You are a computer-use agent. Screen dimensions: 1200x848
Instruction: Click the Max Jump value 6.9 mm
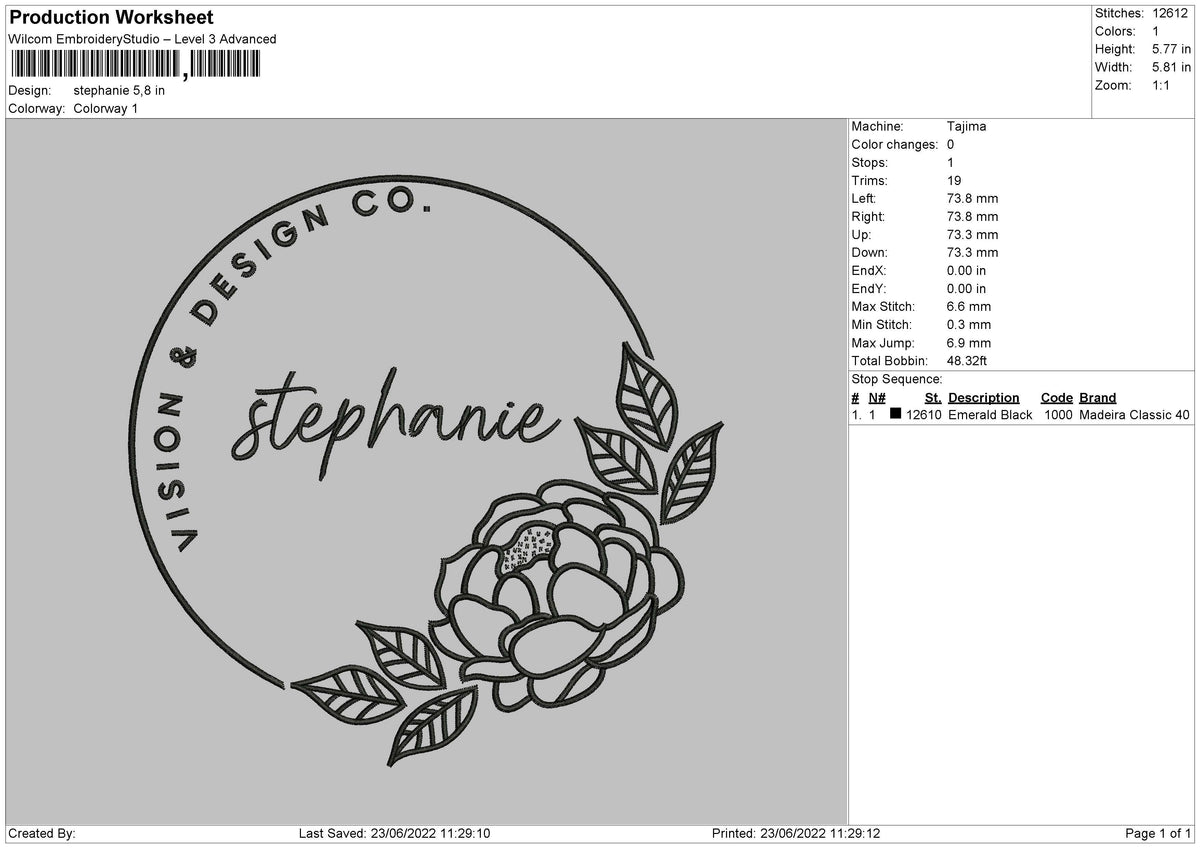click(969, 343)
